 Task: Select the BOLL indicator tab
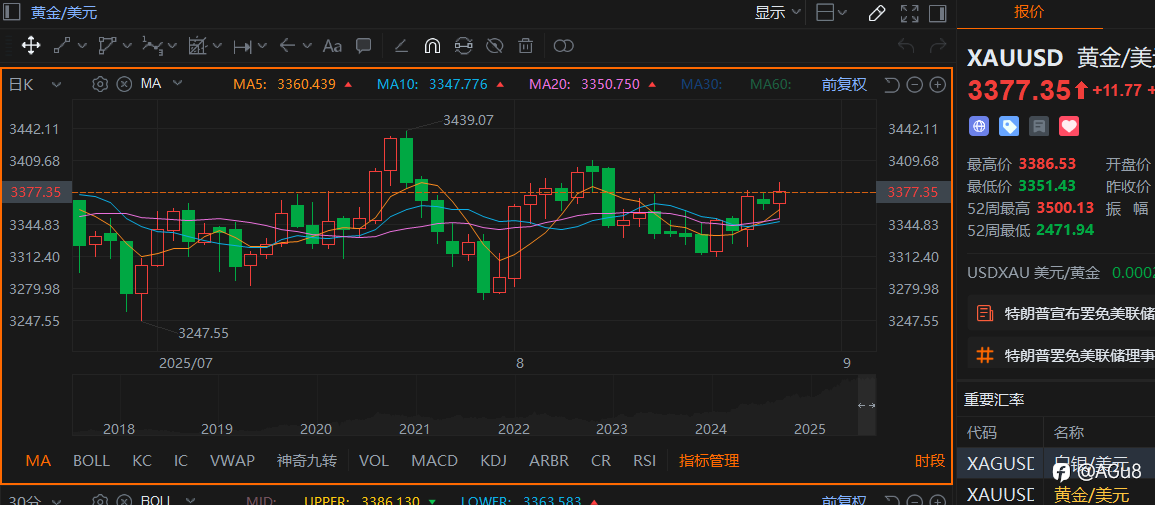click(91, 461)
